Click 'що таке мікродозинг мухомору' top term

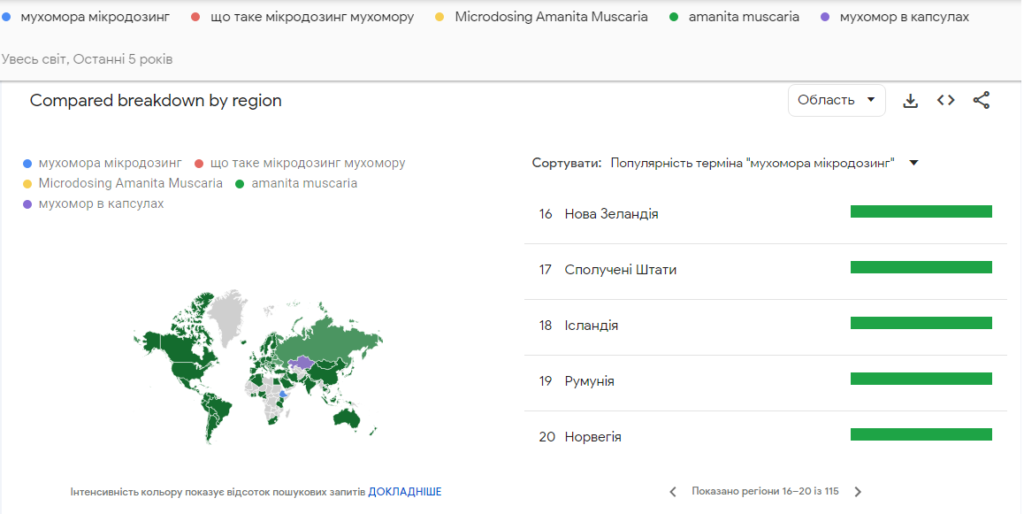[312, 17]
